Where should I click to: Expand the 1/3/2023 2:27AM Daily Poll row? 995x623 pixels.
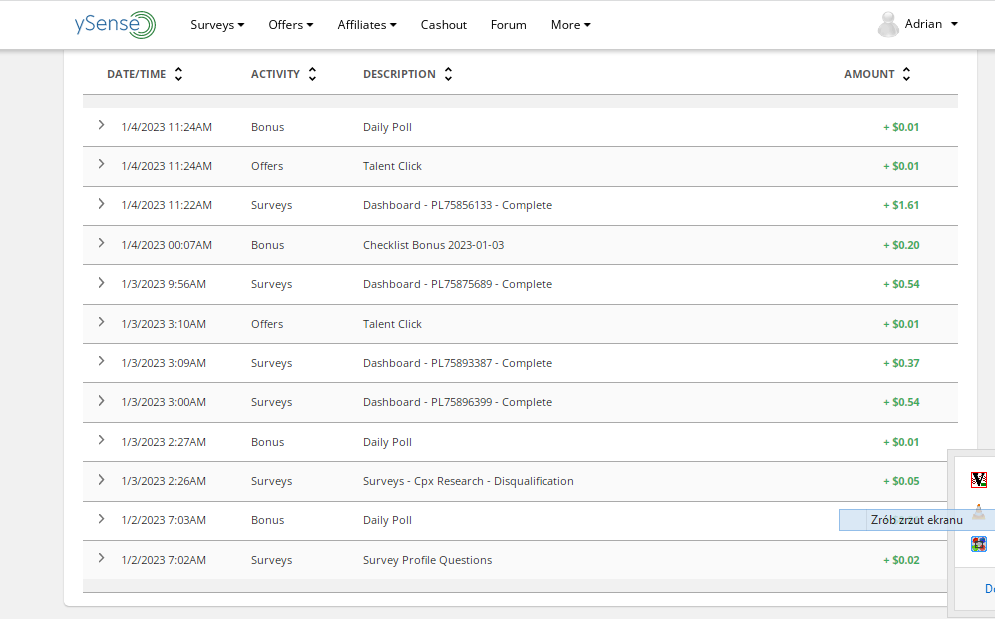(x=101, y=440)
